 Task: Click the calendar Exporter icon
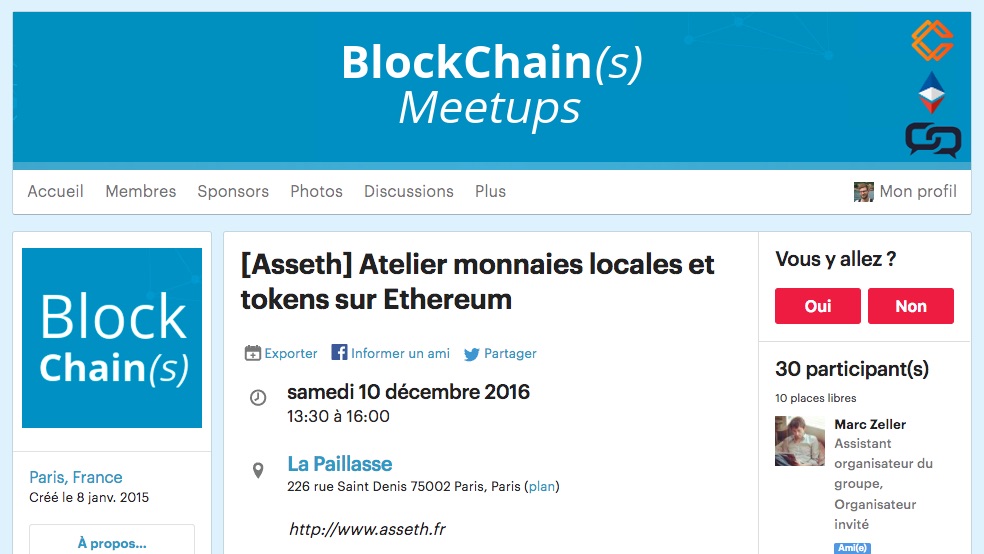(x=252, y=353)
